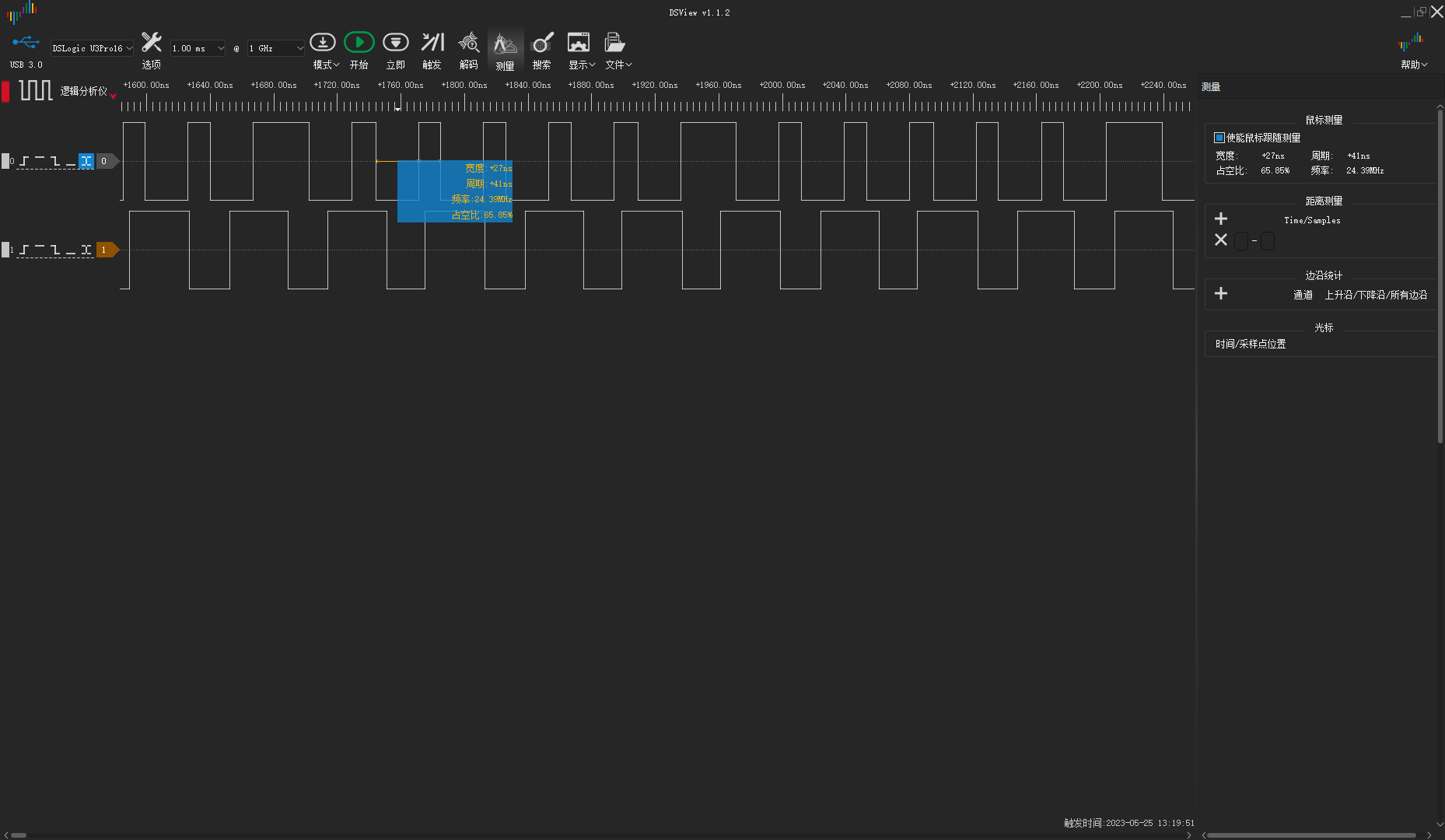The height and width of the screenshot is (840, 1445).
Task: Click the second cursor box in 距离测量
Action: pyautogui.click(x=1268, y=241)
